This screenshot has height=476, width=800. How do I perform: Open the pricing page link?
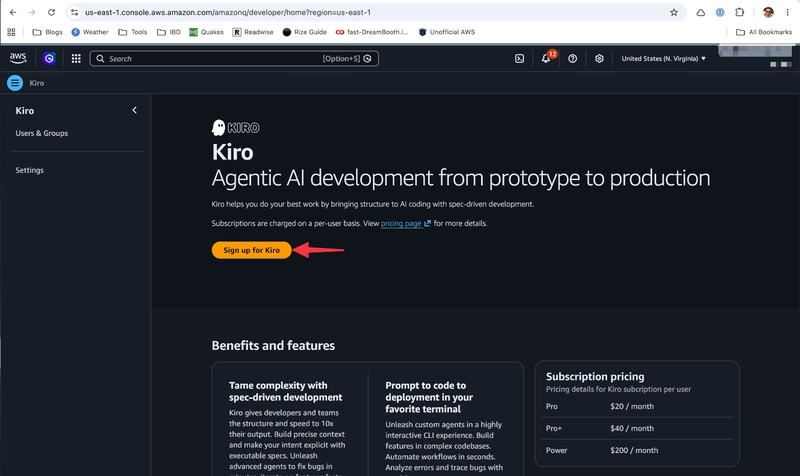[406, 223]
